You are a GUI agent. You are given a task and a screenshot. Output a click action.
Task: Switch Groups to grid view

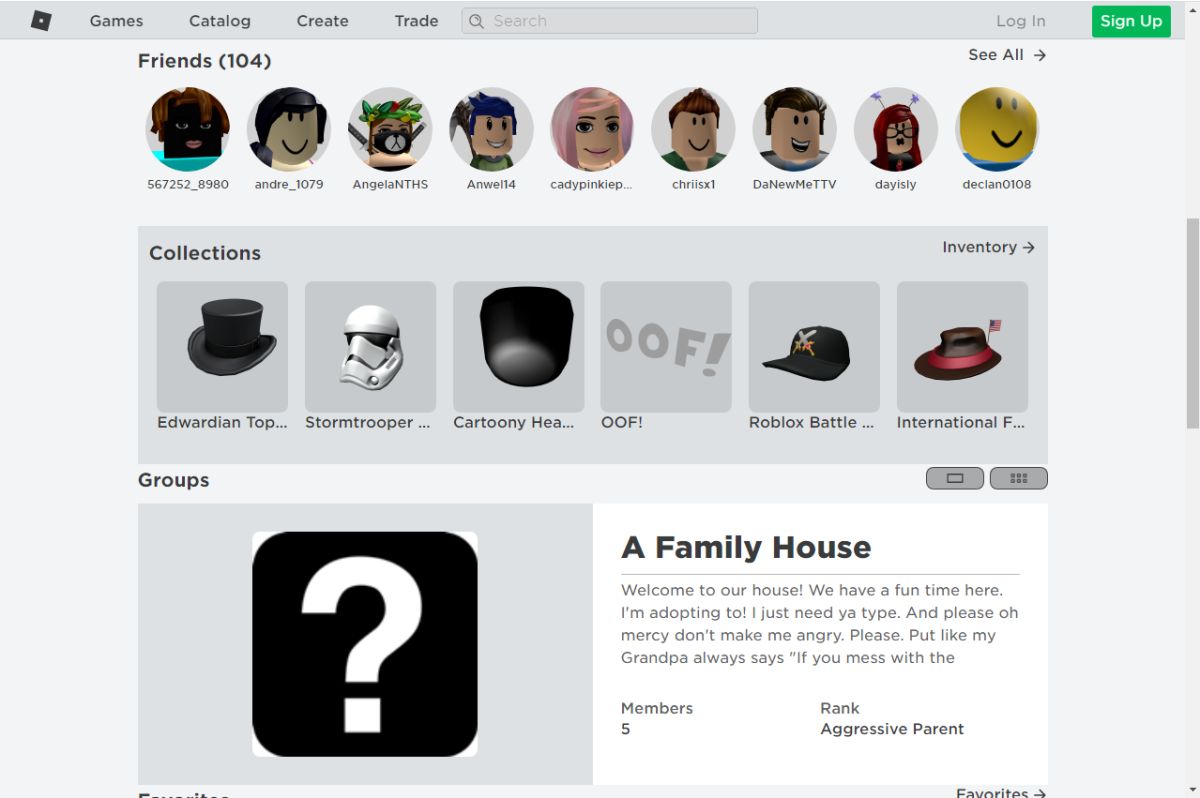click(x=1019, y=478)
